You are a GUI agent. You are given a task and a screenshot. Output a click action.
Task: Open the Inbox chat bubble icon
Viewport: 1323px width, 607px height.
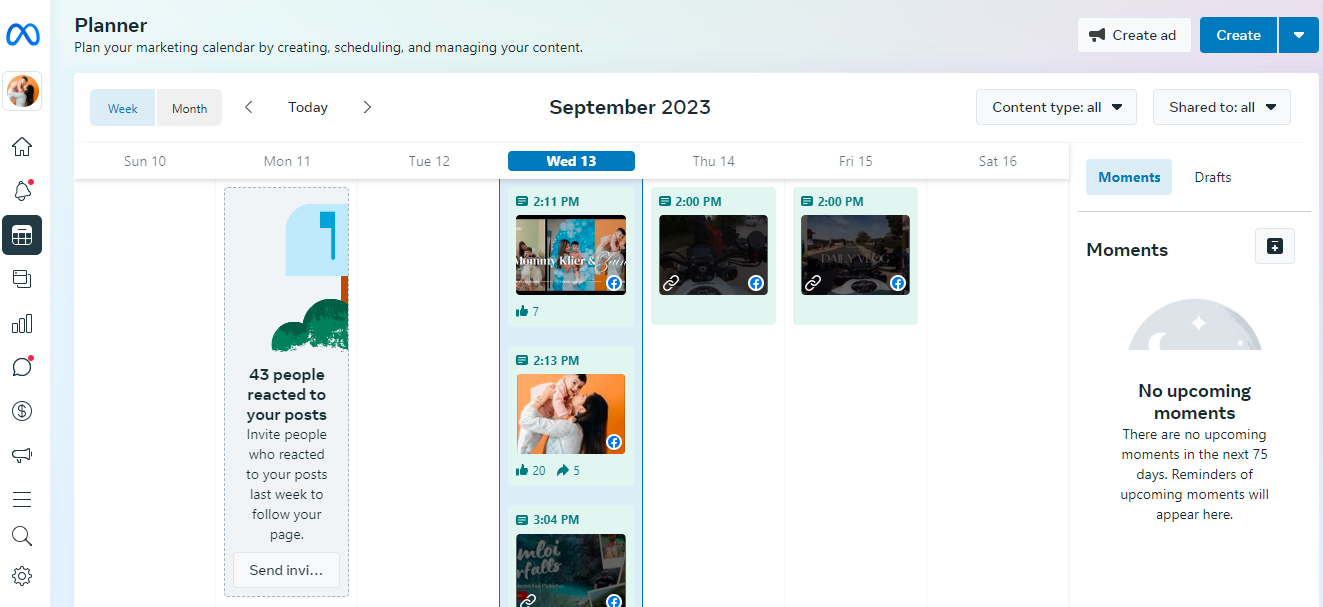(22, 367)
